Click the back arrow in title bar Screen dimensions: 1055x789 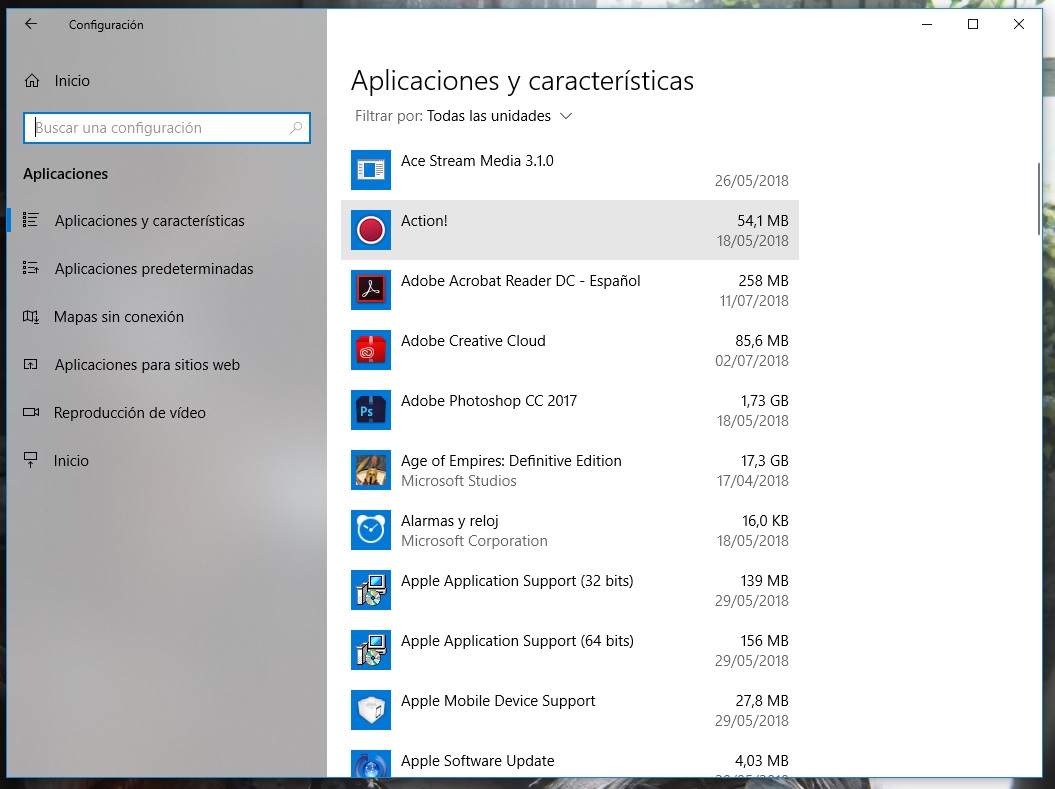coord(31,24)
